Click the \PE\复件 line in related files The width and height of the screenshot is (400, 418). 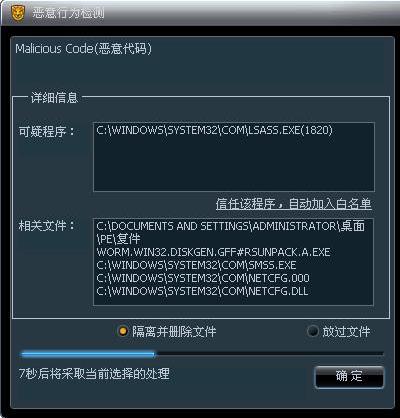(118, 239)
